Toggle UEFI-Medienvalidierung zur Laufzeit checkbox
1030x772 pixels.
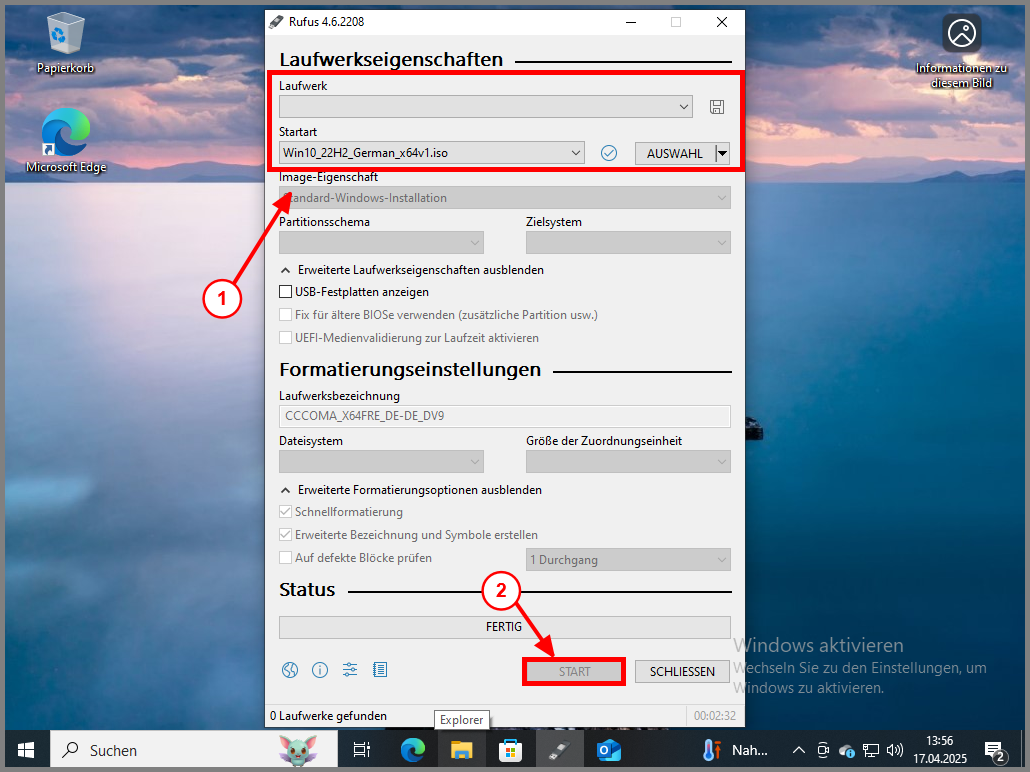pyautogui.click(x=286, y=338)
